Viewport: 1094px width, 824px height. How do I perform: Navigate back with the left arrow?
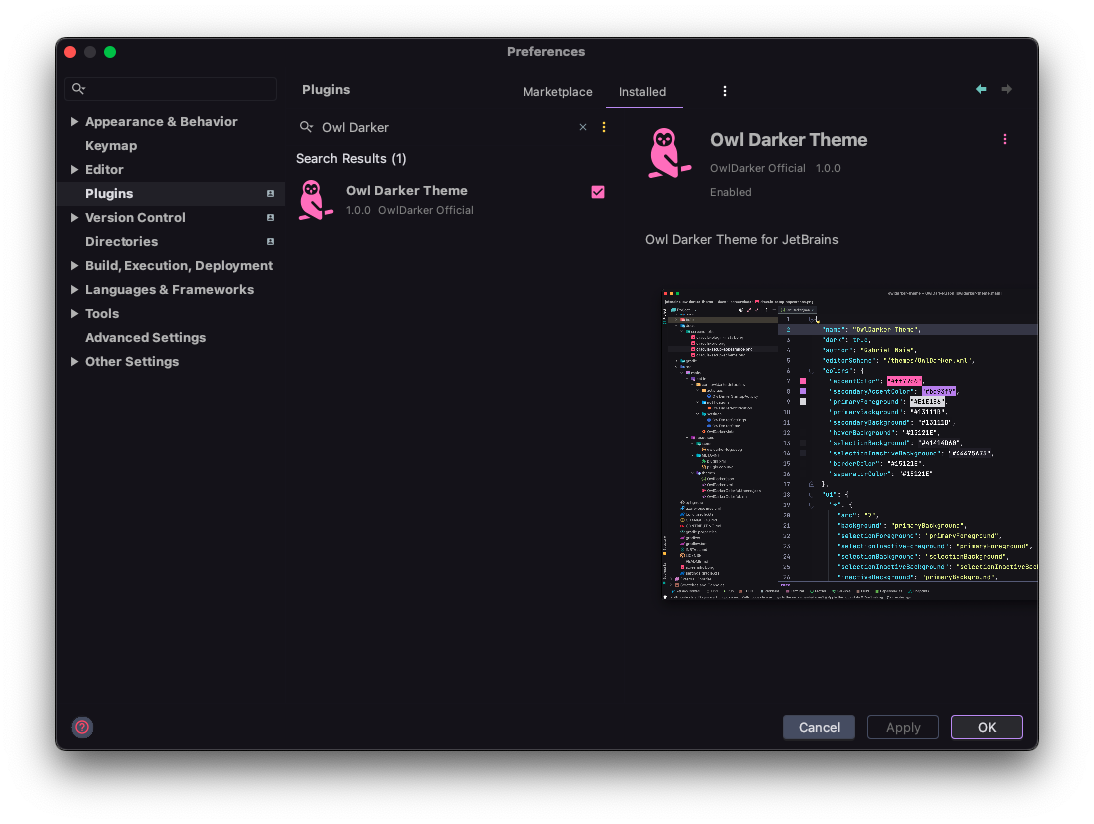click(x=981, y=89)
